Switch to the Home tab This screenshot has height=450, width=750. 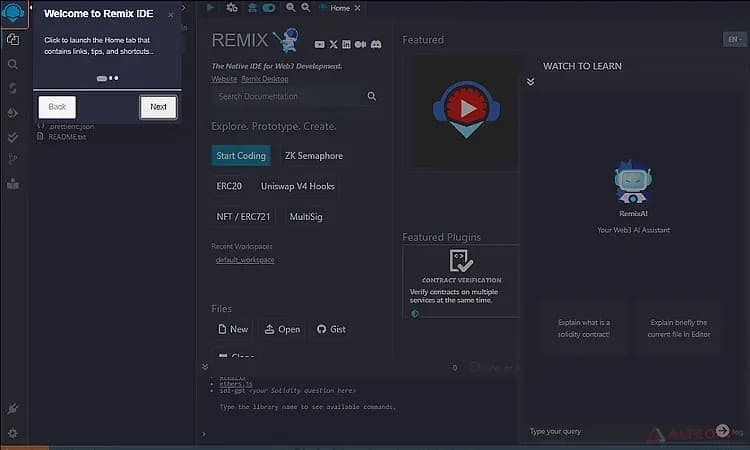click(x=340, y=8)
